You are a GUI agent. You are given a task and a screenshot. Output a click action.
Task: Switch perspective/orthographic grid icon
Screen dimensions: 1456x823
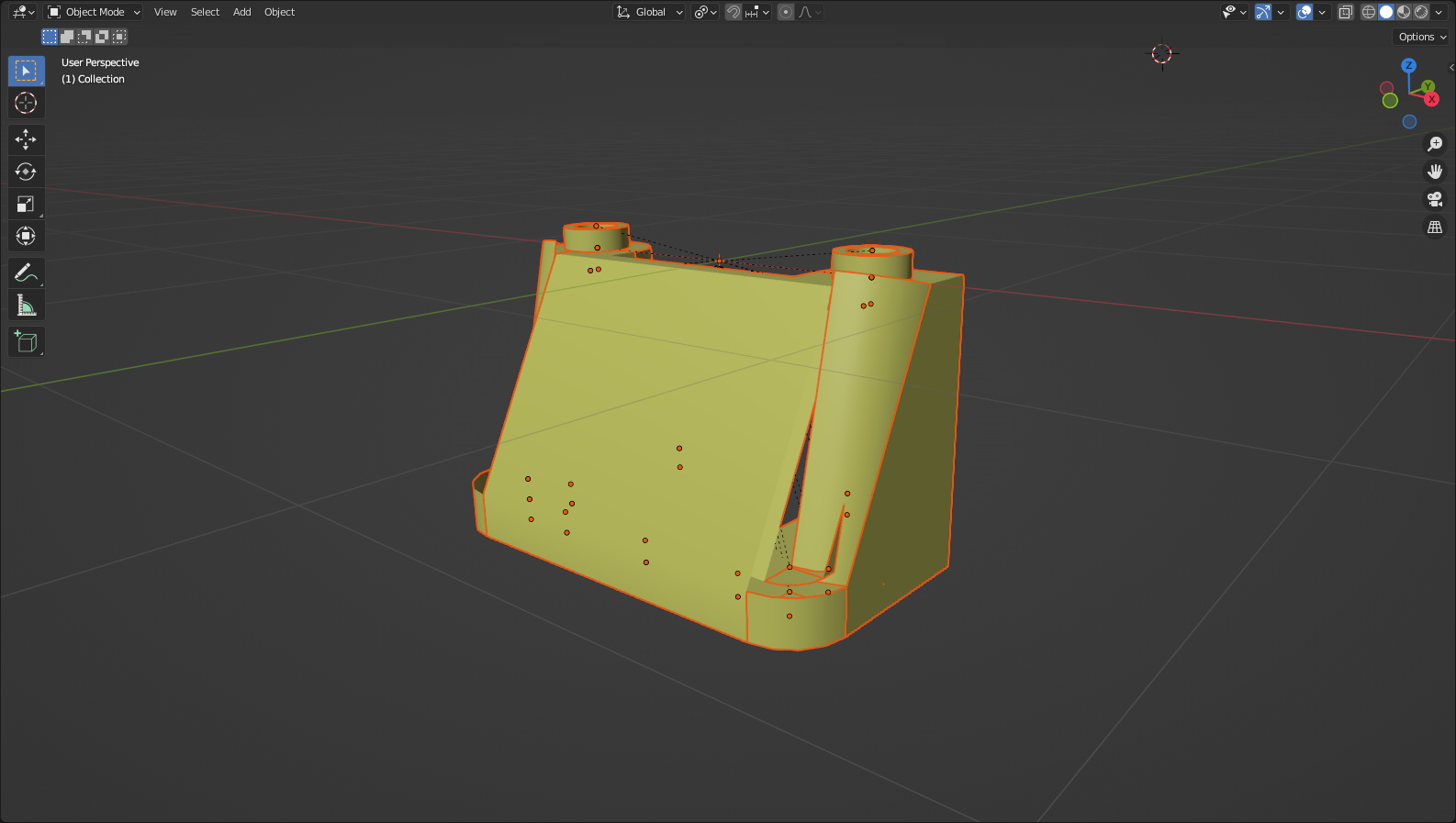click(1435, 227)
